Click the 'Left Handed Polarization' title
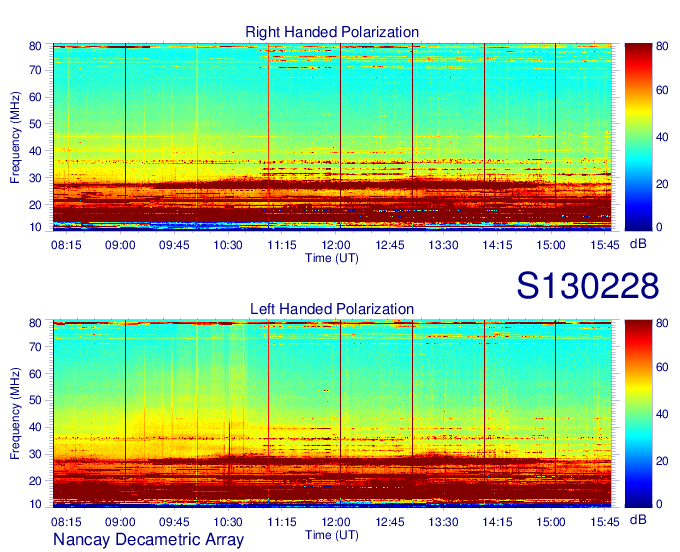680x552 pixels. click(x=332, y=309)
